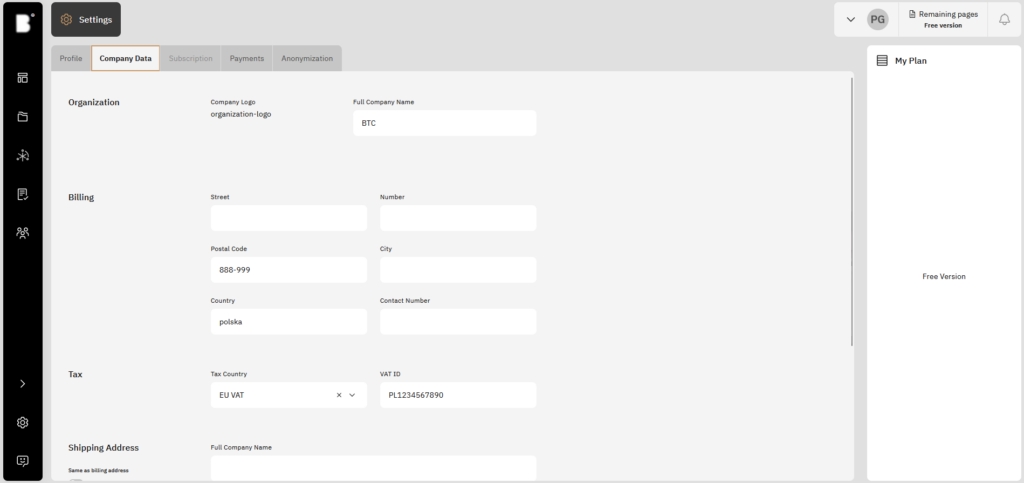The image size is (1024, 483).
Task: Open the Tax Country dropdown arrow
Action: pyautogui.click(x=352, y=395)
